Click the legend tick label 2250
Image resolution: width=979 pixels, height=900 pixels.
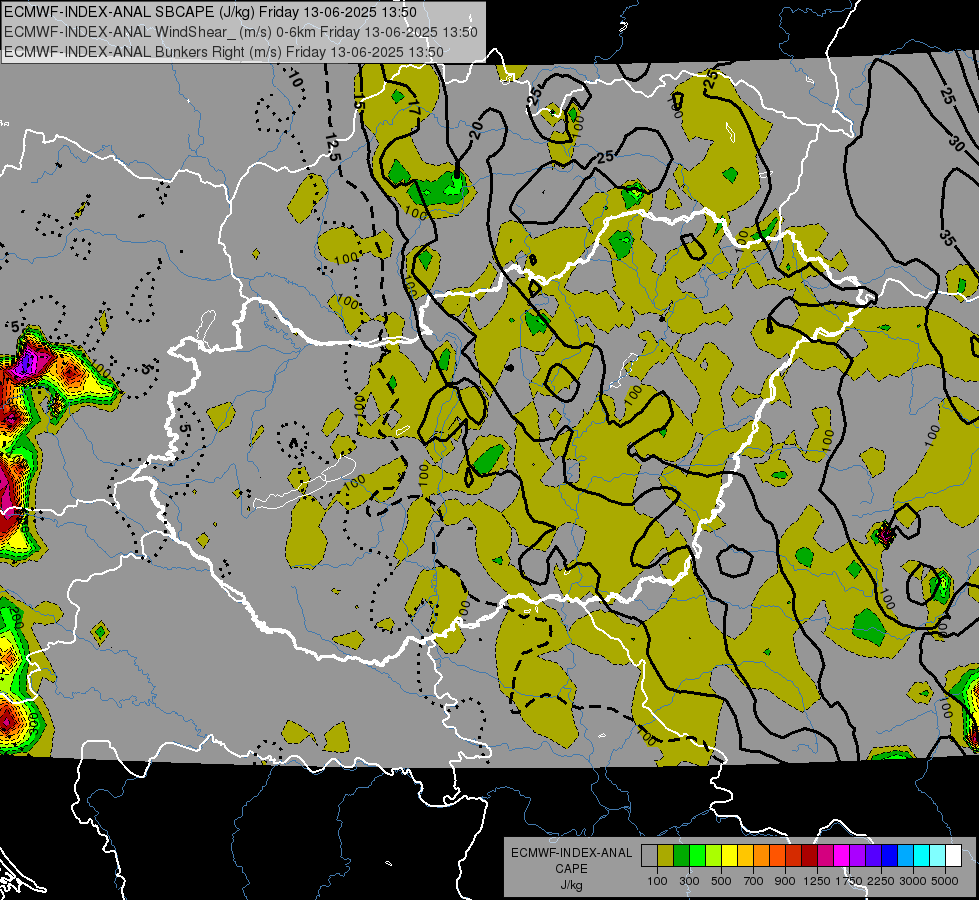click(881, 881)
